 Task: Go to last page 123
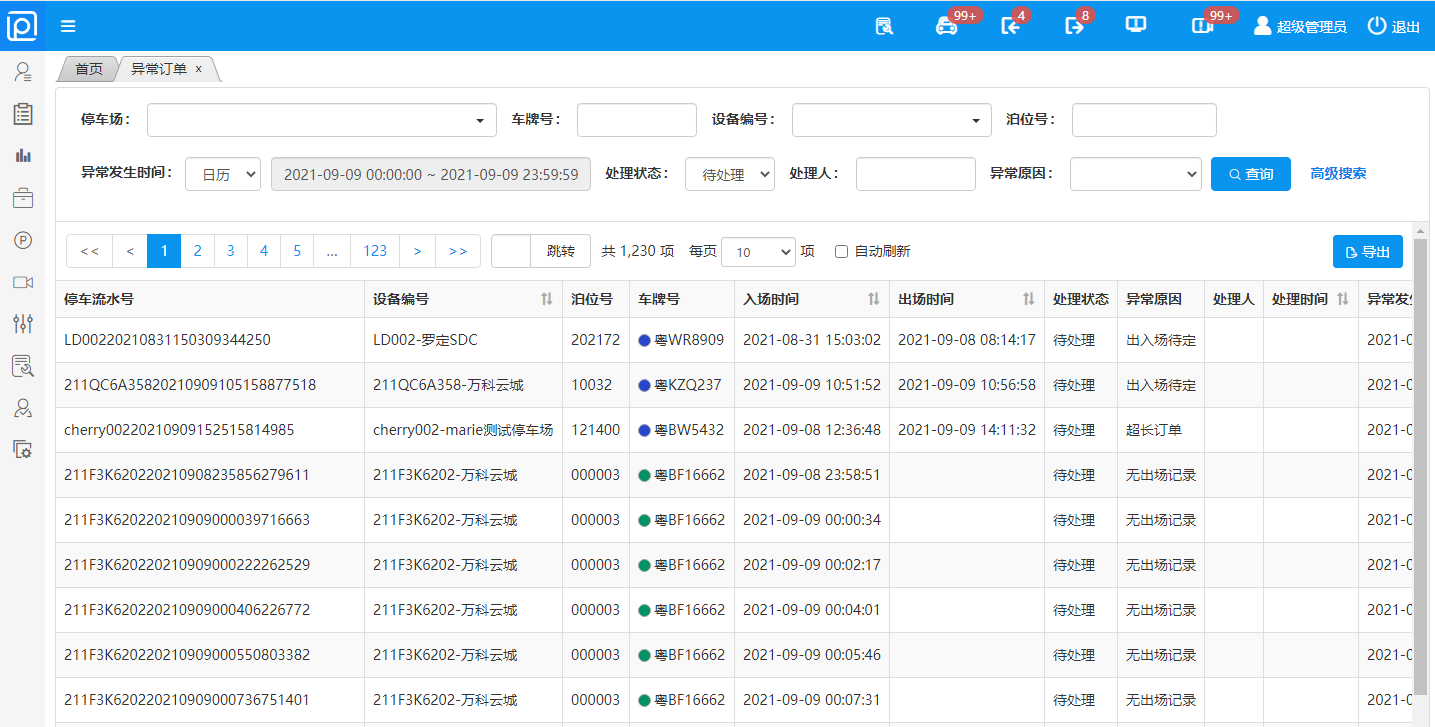point(375,251)
